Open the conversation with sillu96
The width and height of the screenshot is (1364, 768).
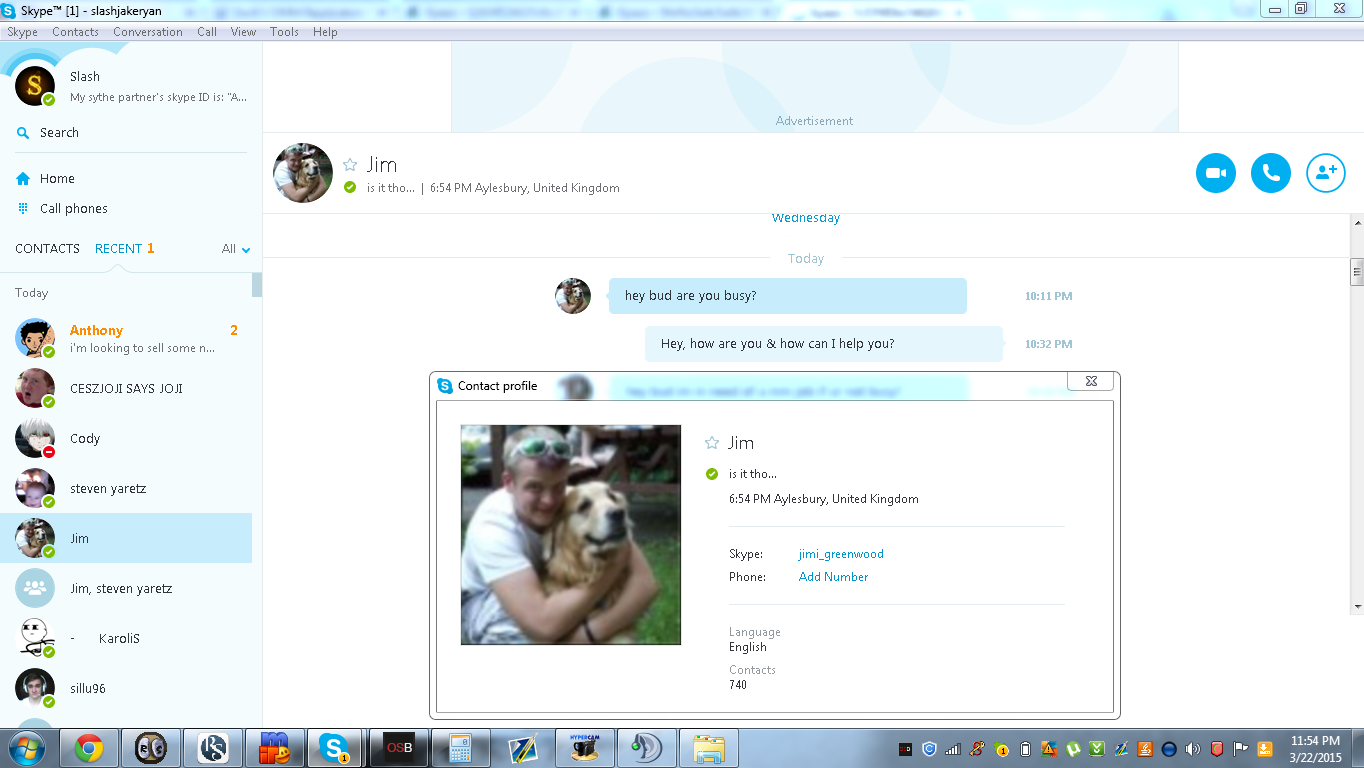[x=126, y=688]
